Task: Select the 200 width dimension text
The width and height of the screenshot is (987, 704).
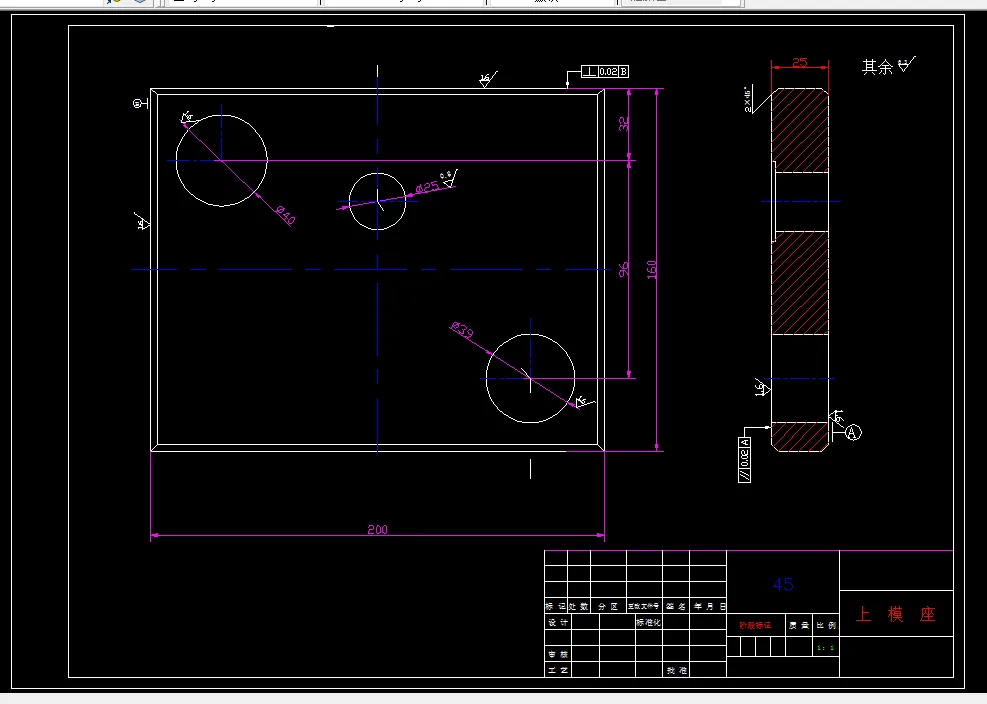Action: coord(378,530)
